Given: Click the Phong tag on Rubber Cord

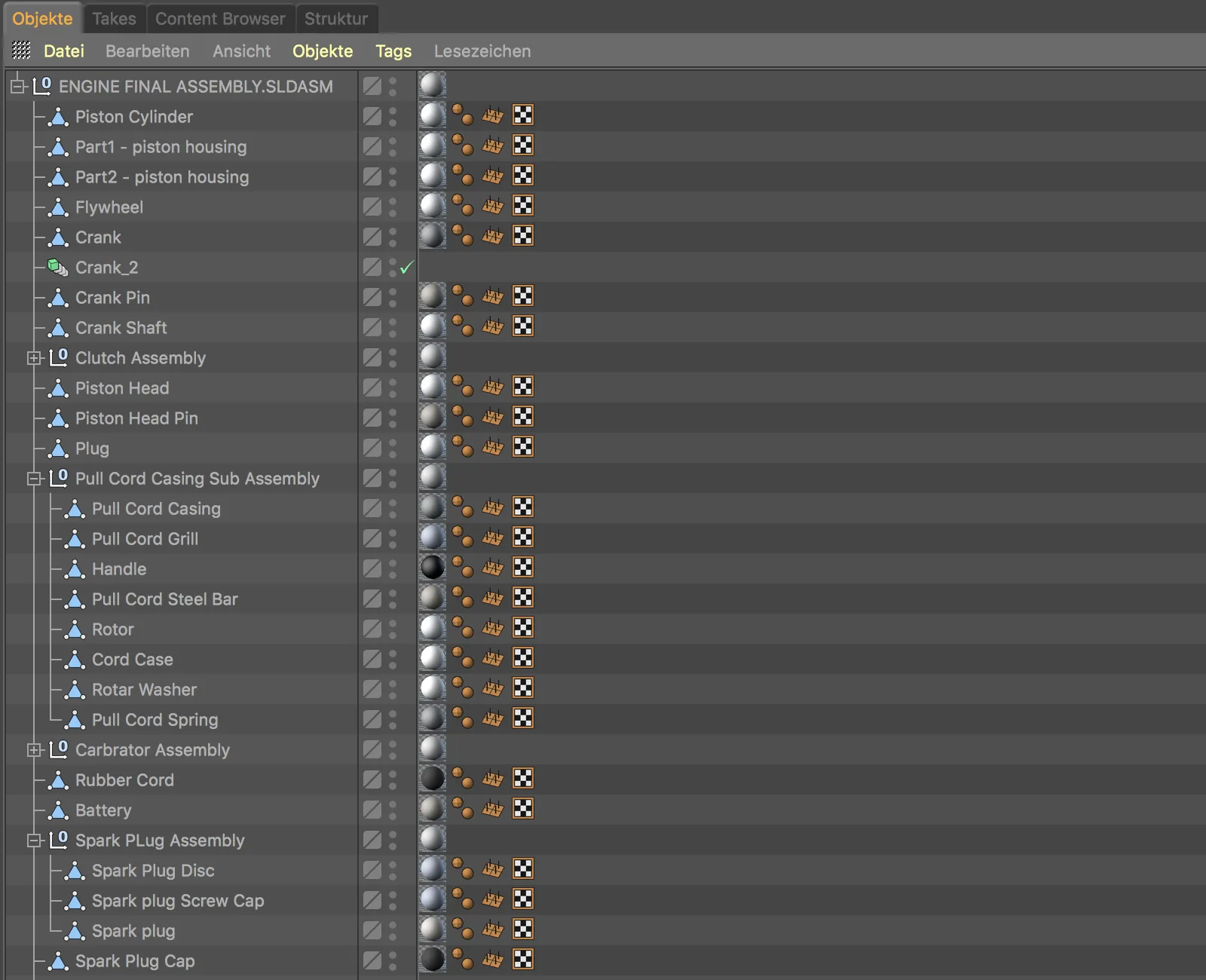Looking at the screenshot, I should (x=465, y=779).
